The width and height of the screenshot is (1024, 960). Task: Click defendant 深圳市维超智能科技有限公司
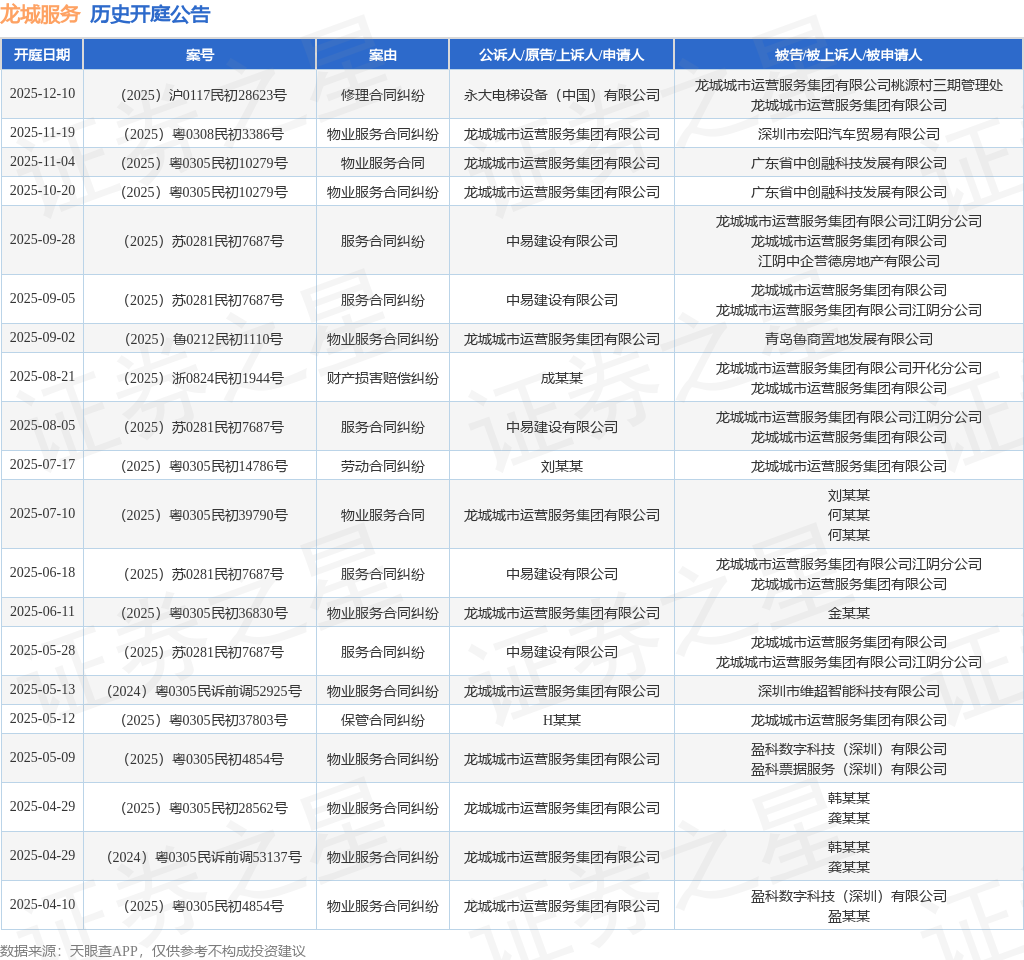click(848, 692)
